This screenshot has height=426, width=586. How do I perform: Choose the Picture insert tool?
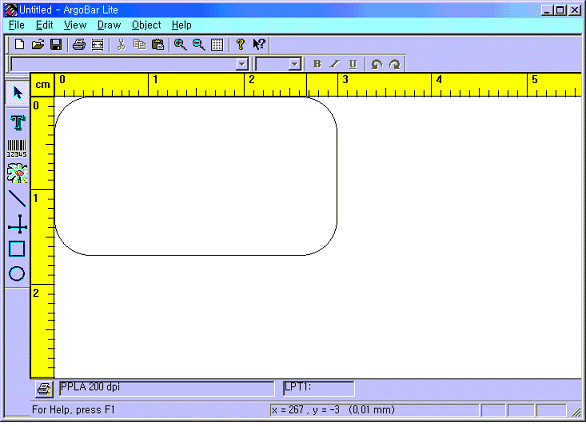tap(17, 173)
